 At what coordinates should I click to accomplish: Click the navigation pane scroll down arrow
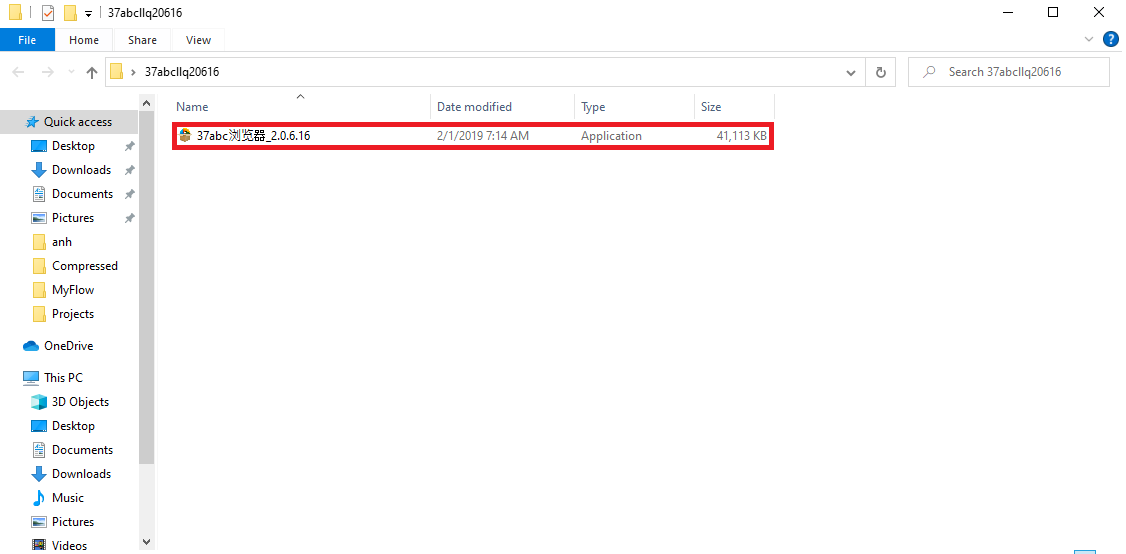coord(146,541)
